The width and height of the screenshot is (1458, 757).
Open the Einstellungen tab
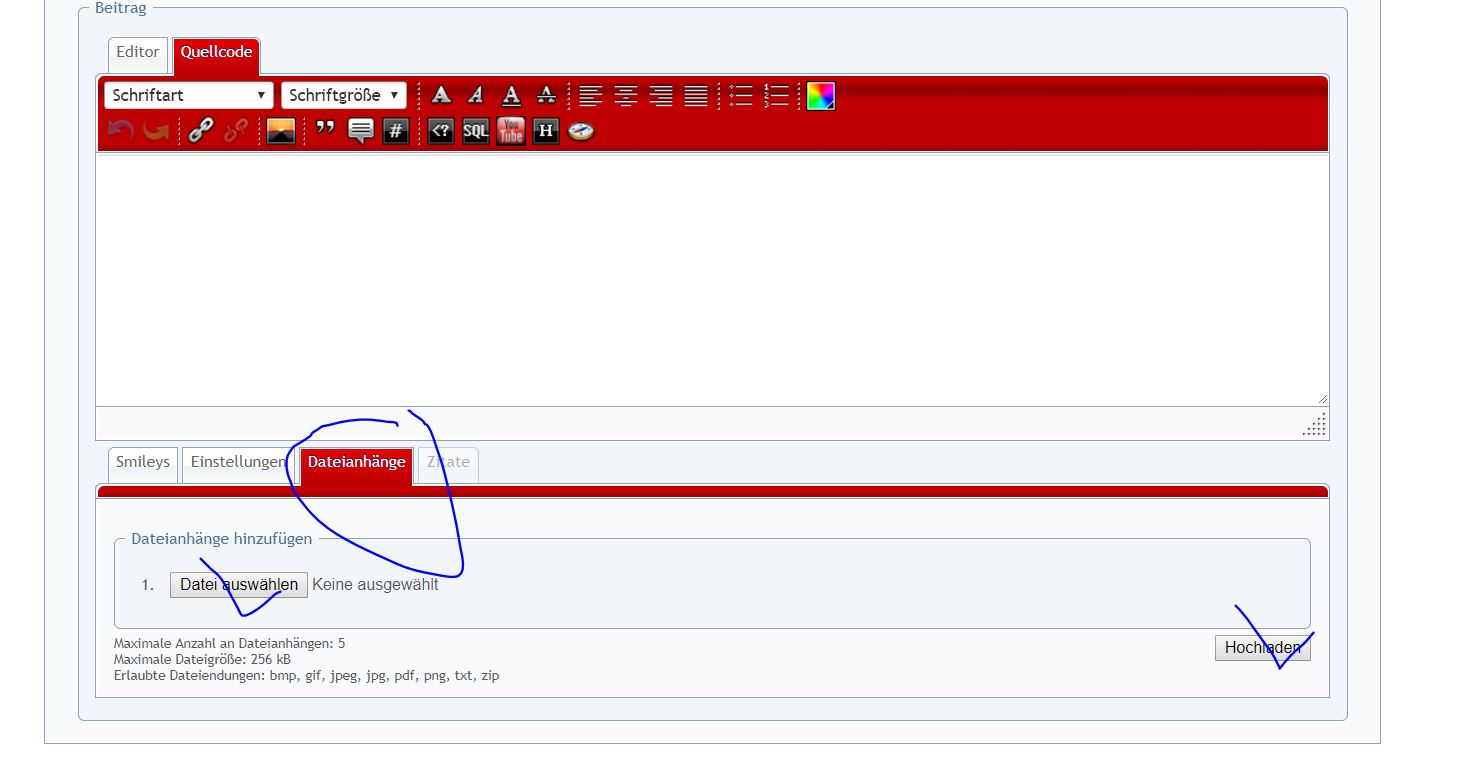(237, 463)
